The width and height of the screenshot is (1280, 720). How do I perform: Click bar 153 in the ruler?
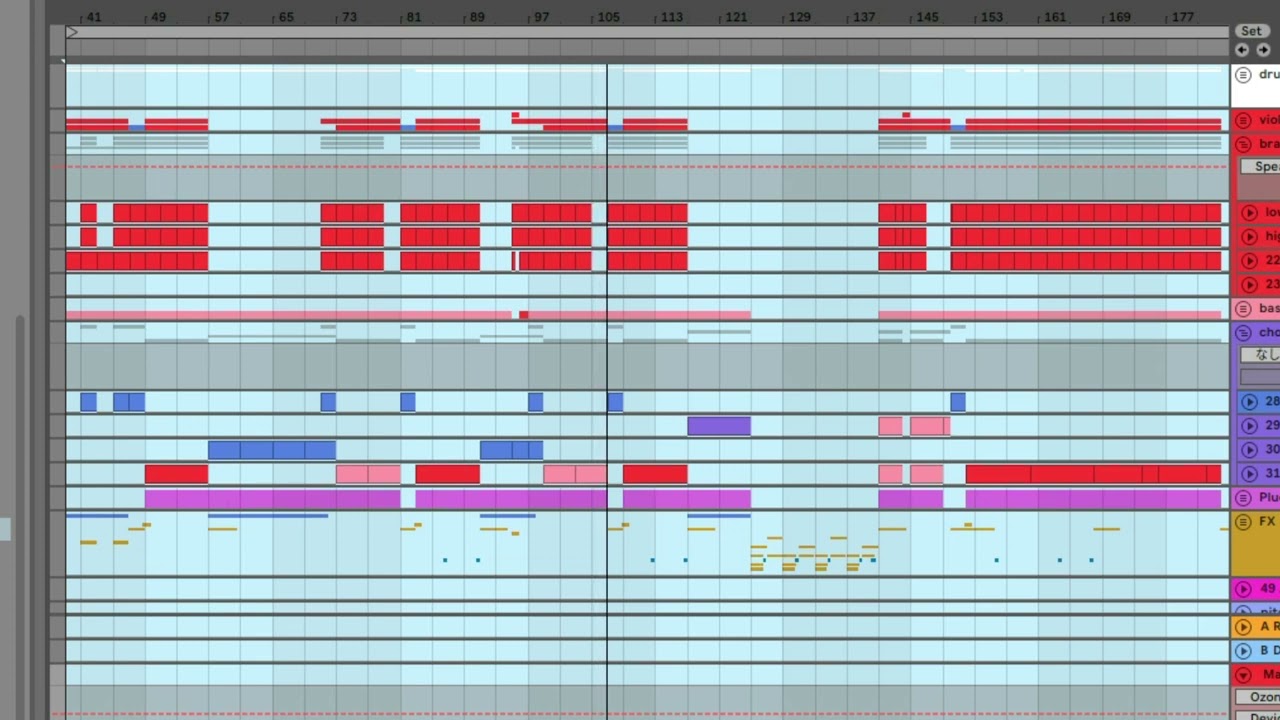tap(992, 17)
